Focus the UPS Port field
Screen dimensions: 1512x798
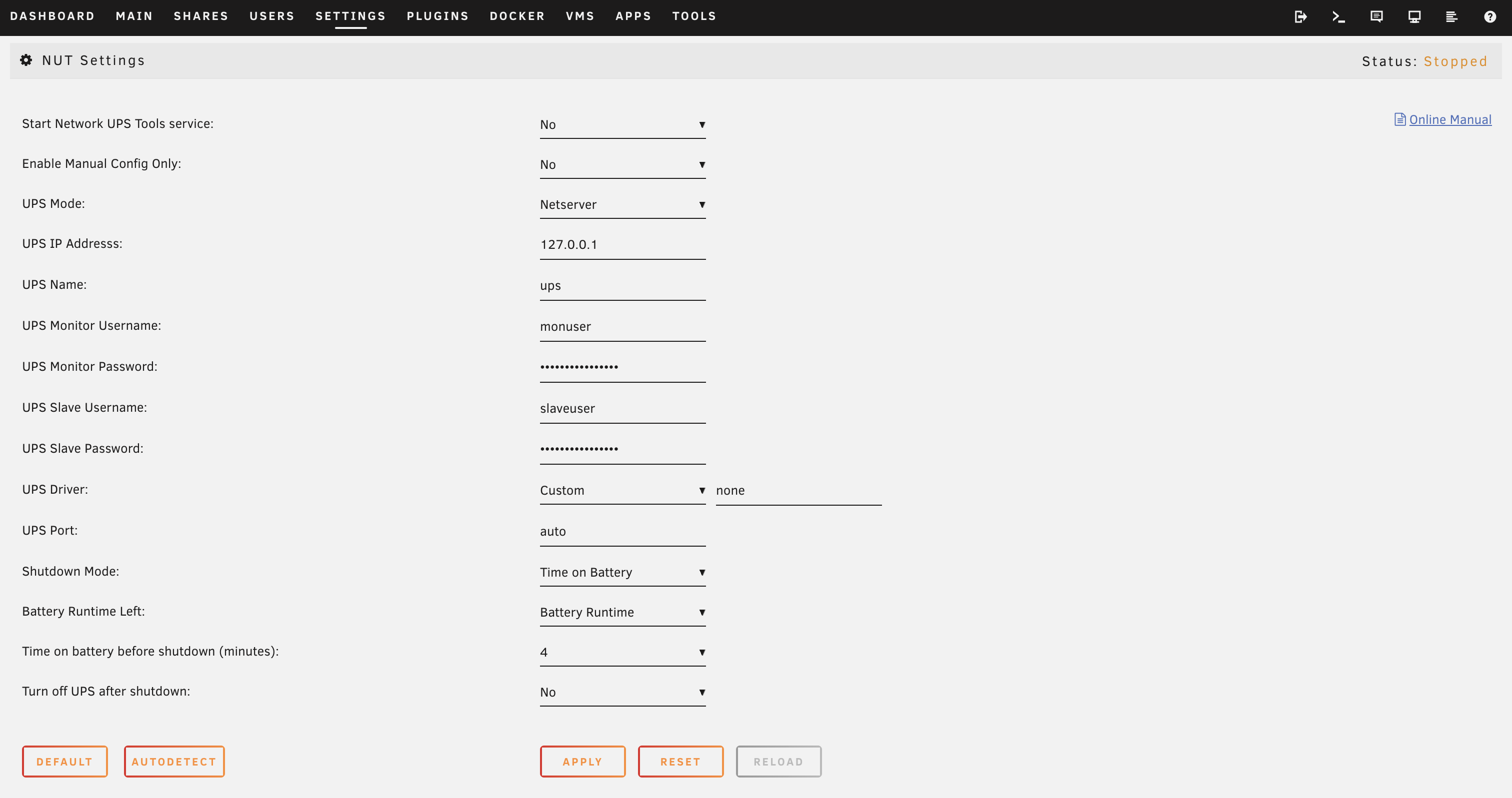[x=623, y=532]
